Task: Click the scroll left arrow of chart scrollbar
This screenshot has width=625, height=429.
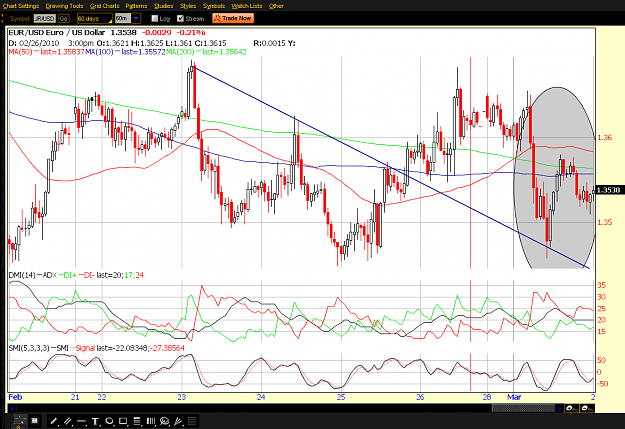Action: pos(12,408)
